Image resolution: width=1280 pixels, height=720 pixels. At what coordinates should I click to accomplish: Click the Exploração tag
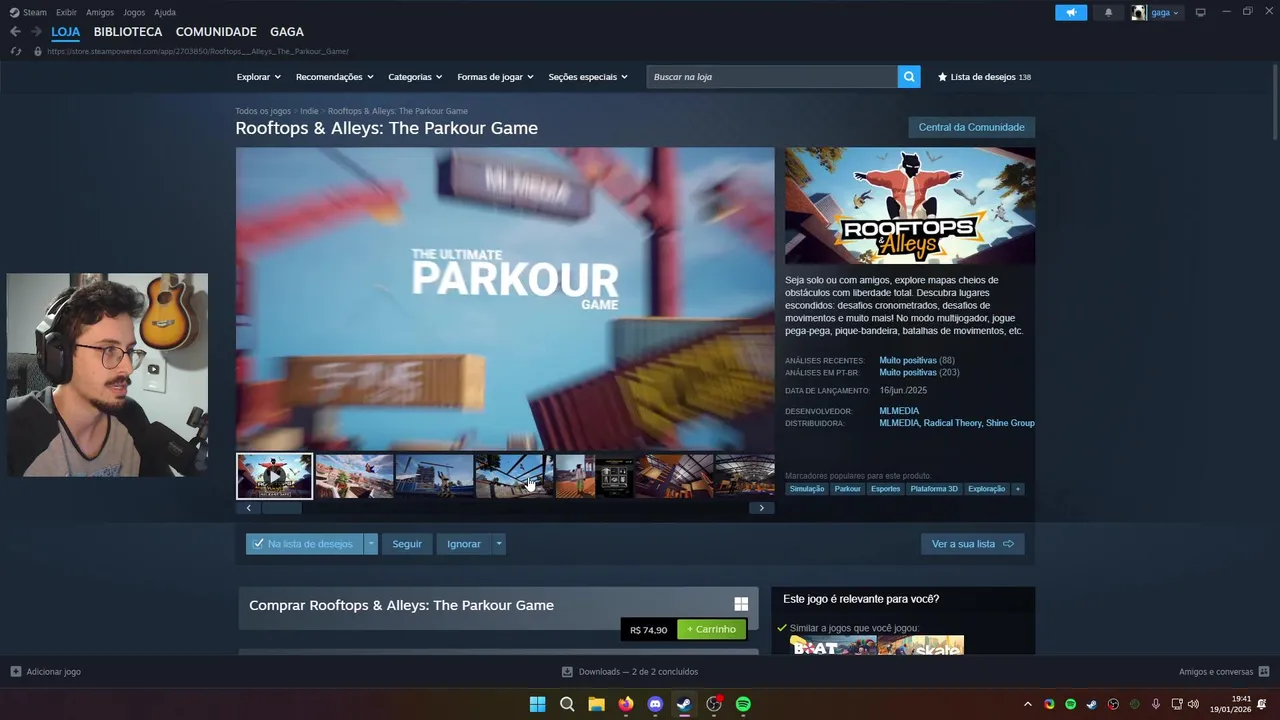986,489
